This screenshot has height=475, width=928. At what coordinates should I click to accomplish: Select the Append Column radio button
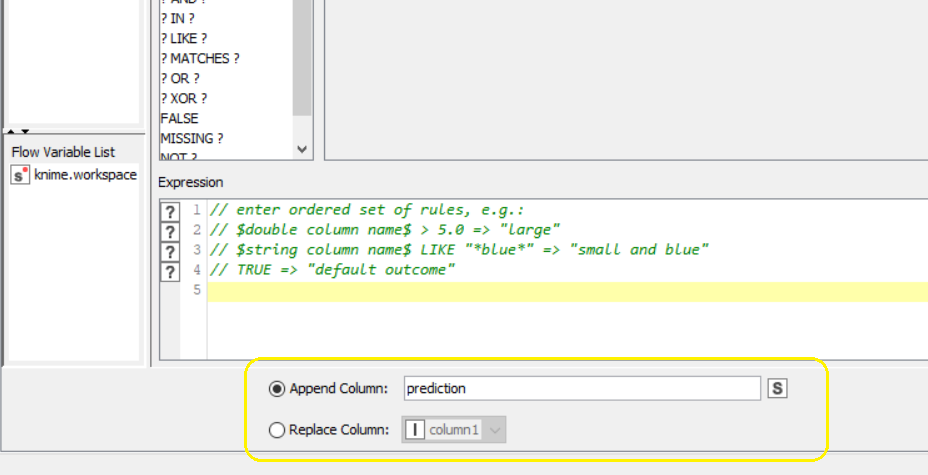(x=277, y=388)
